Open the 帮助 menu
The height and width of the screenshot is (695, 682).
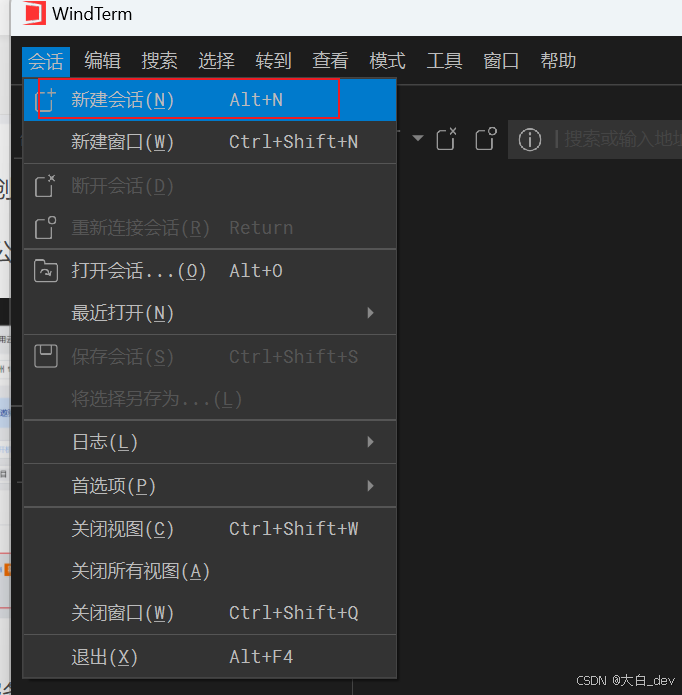pyautogui.click(x=558, y=61)
